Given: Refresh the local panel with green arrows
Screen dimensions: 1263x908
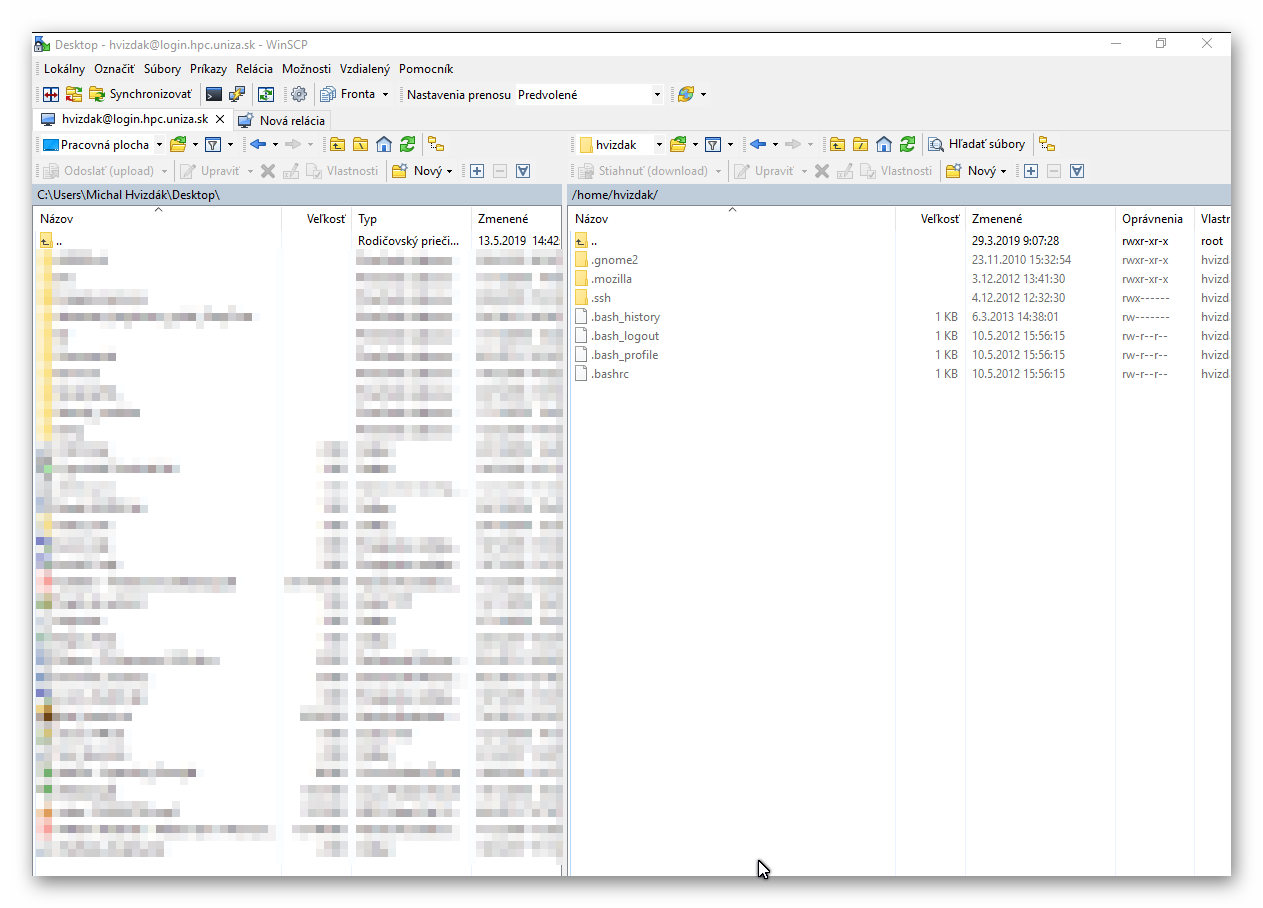Looking at the screenshot, I should click(x=407, y=145).
